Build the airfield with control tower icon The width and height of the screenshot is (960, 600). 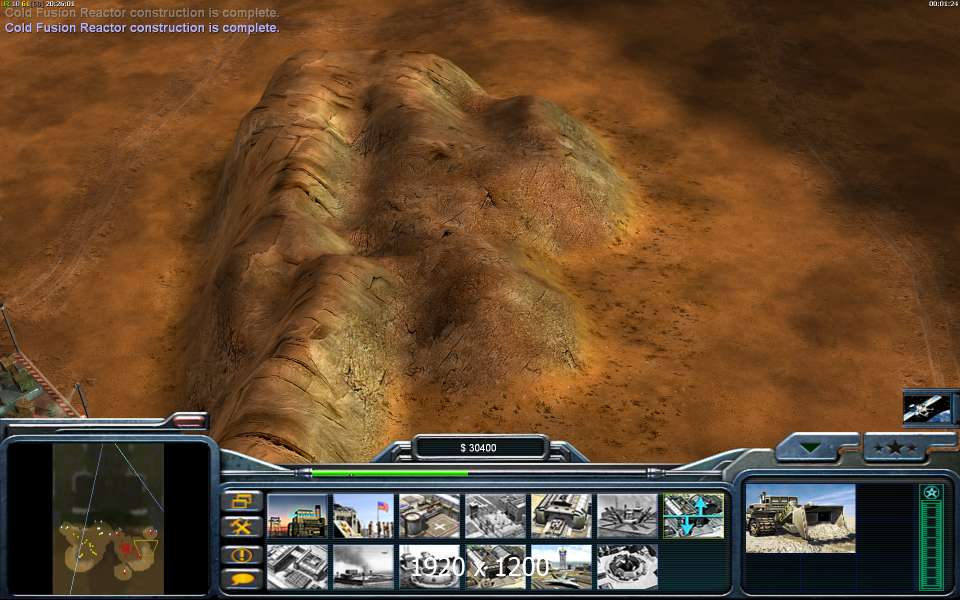pos(562,567)
